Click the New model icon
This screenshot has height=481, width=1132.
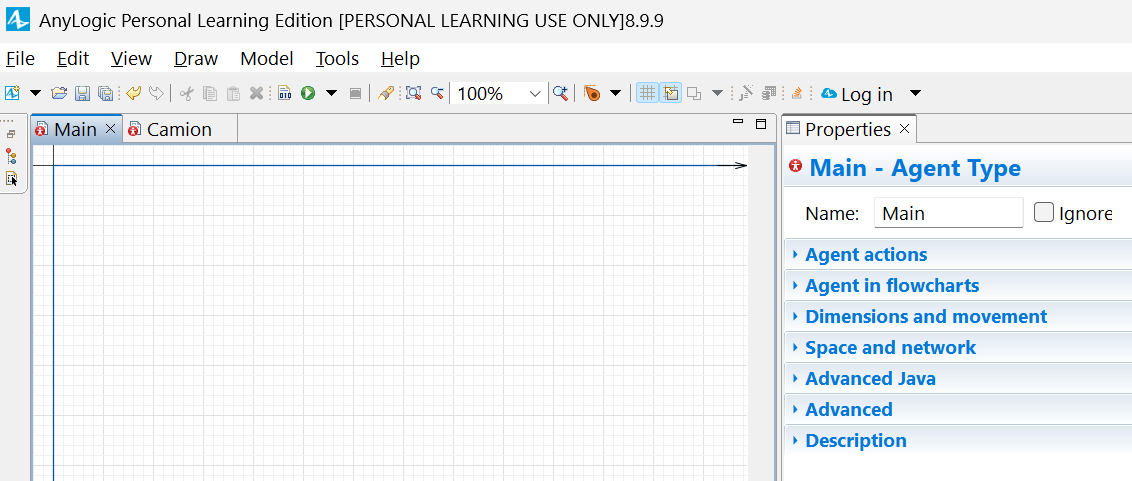(x=12, y=93)
